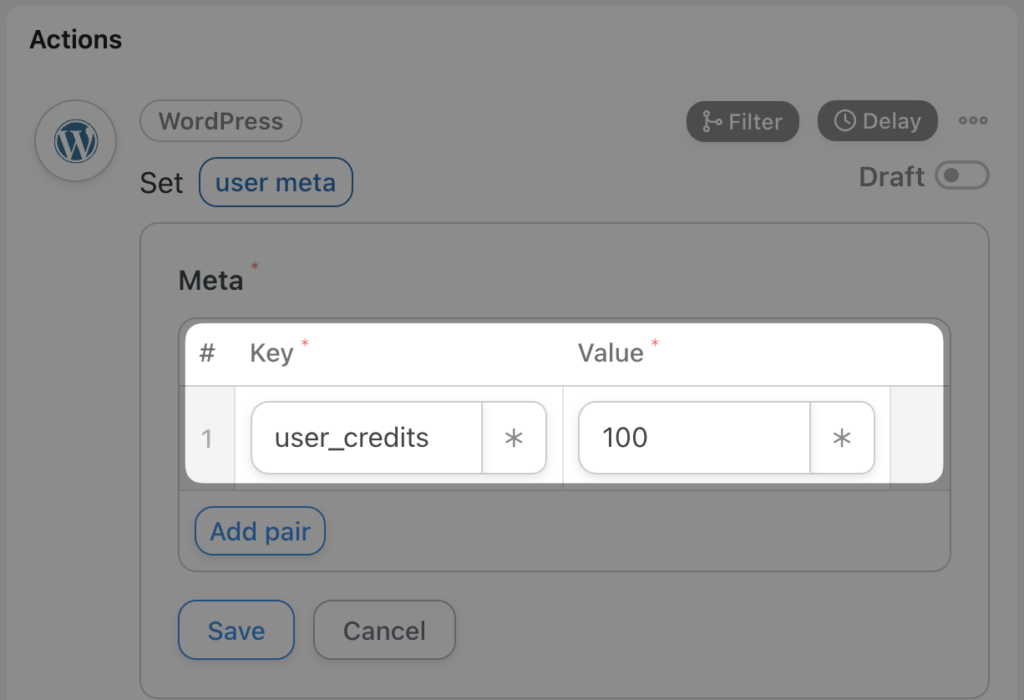
Task: Click the Key field containing user_credits
Action: [x=365, y=437]
